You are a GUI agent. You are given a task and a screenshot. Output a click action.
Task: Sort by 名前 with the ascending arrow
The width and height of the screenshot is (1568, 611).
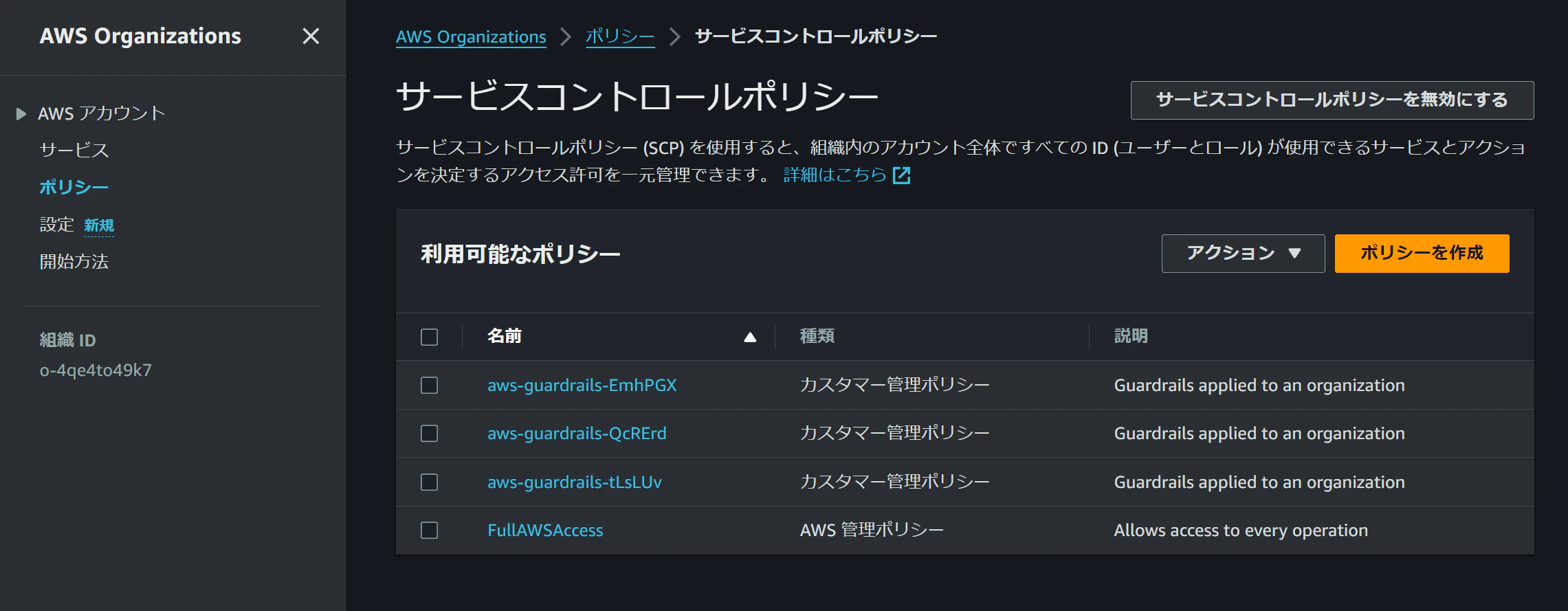point(750,337)
